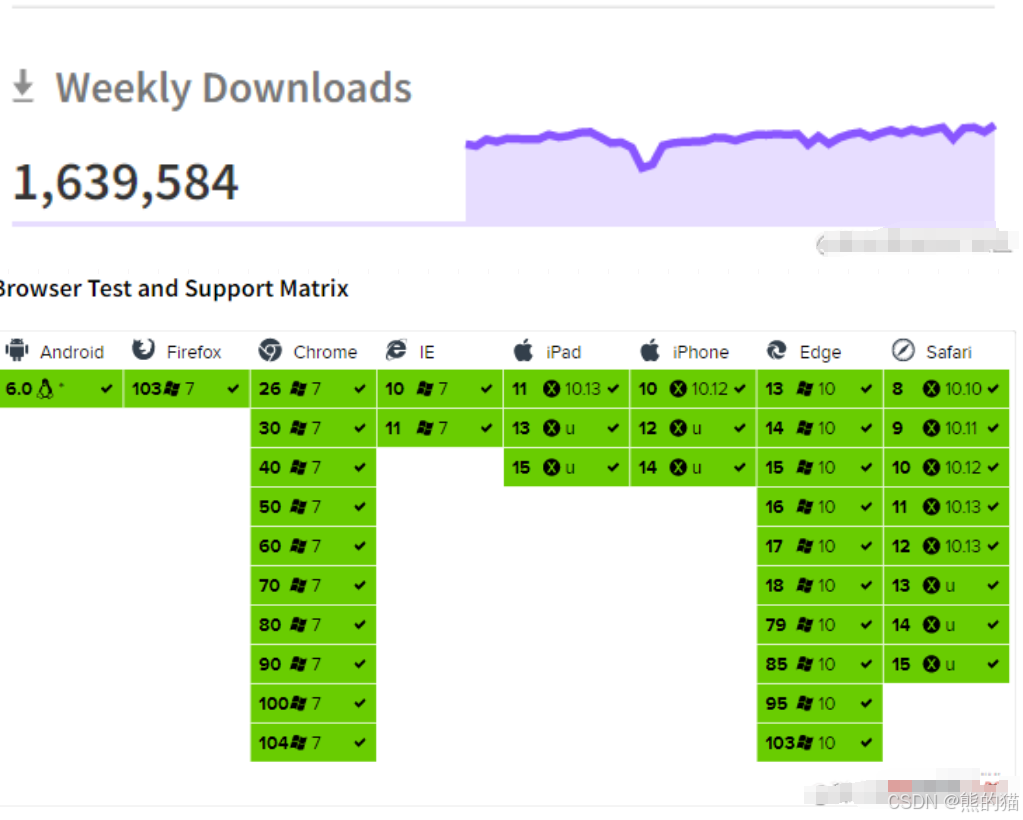Viewport: 1023px width, 820px height.
Task: Click the iPad Apple logo icon
Action: tap(523, 350)
